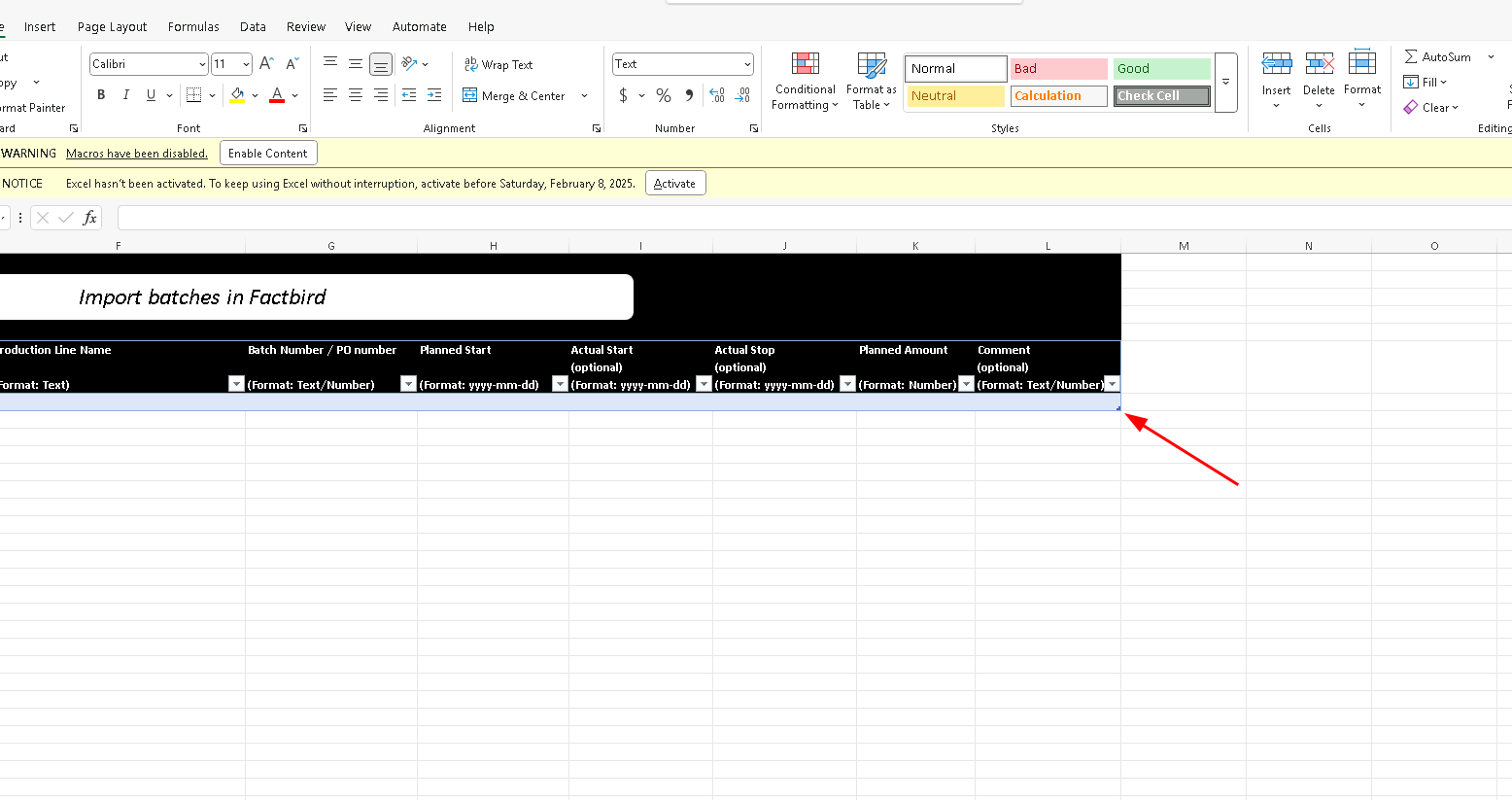
Task: Toggle Wrap Text
Action: (x=498, y=64)
